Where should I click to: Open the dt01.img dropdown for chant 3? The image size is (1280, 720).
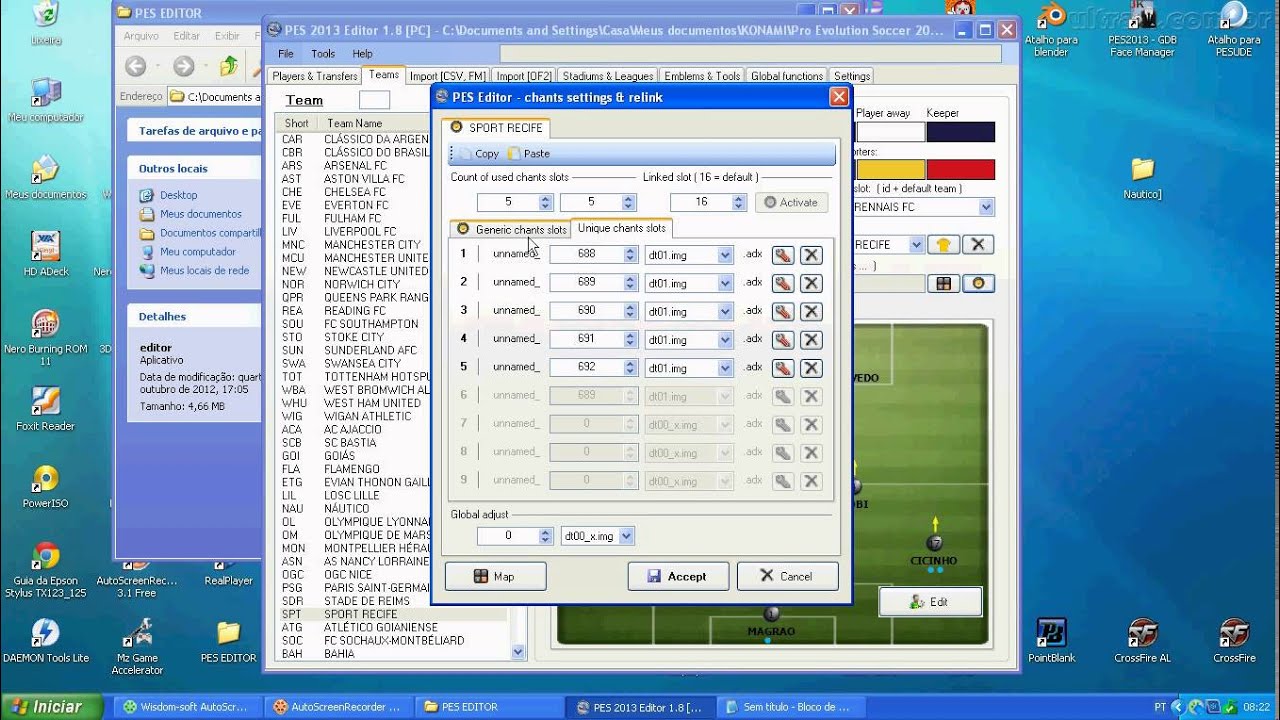pyautogui.click(x=725, y=311)
